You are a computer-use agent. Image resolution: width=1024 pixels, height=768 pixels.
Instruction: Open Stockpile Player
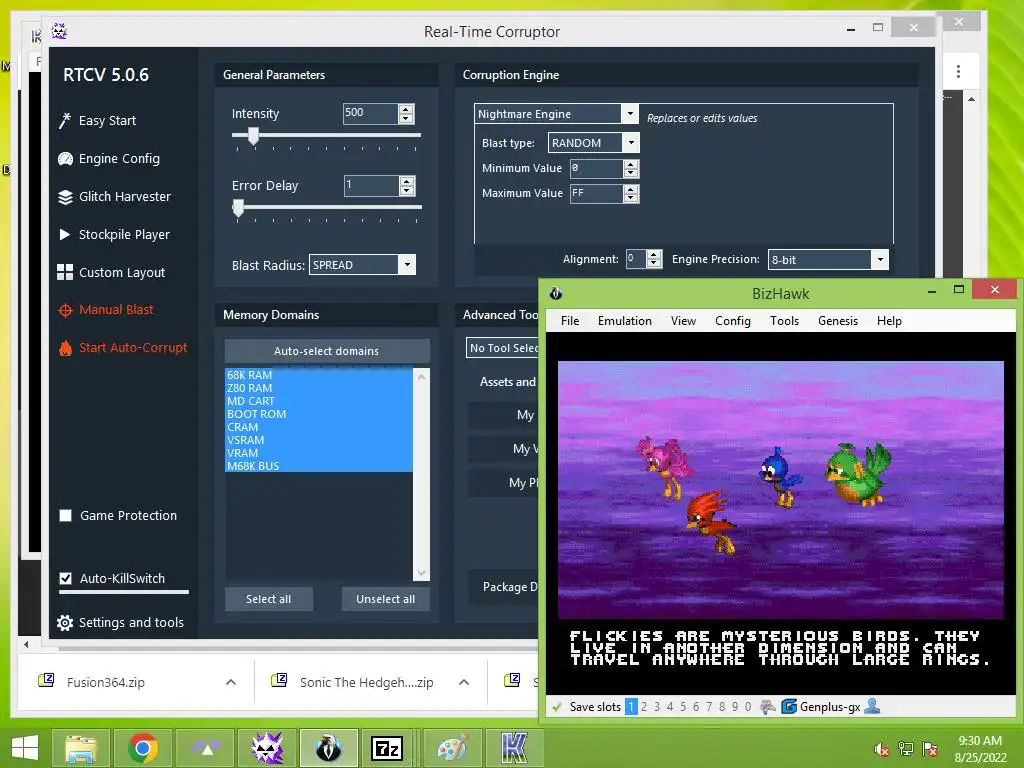(x=114, y=234)
